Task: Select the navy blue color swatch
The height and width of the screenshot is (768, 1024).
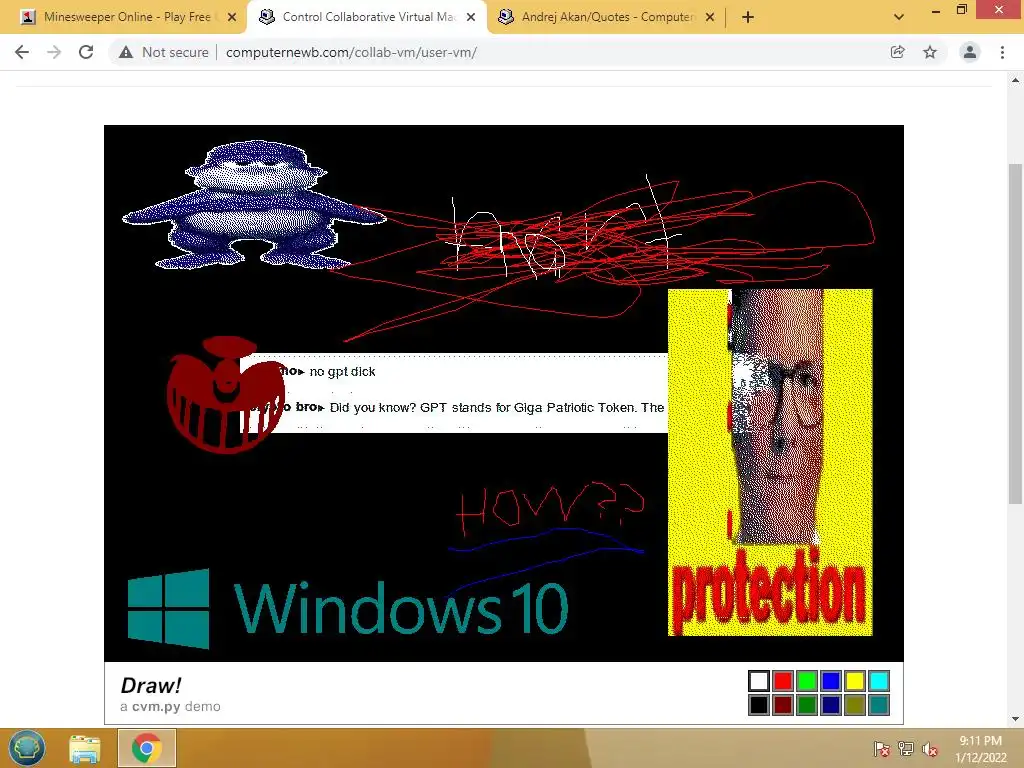Action: pyautogui.click(x=831, y=705)
